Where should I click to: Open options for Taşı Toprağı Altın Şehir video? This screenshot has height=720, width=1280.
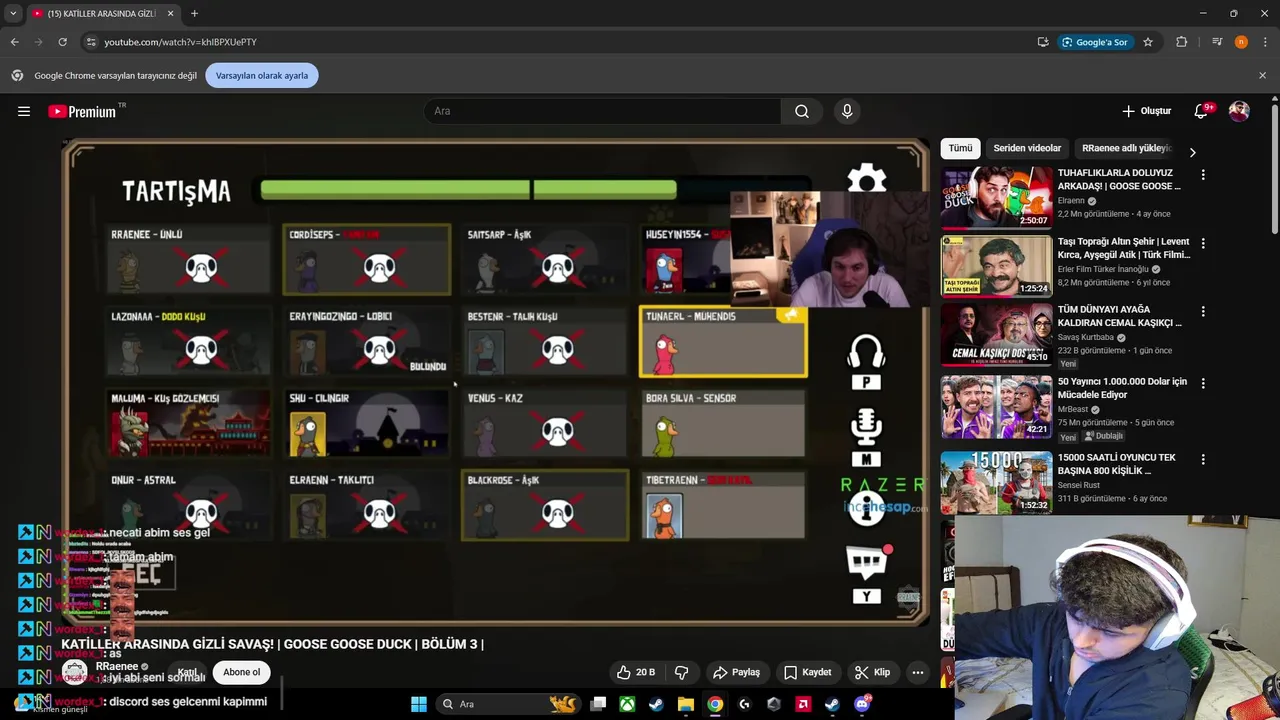[x=1203, y=243]
